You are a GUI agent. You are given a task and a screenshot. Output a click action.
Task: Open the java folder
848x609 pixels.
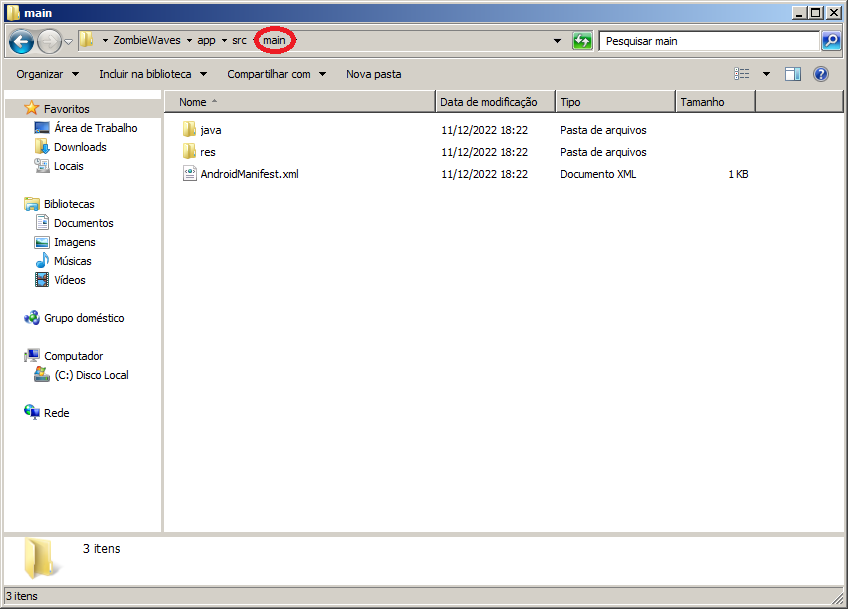[210, 130]
